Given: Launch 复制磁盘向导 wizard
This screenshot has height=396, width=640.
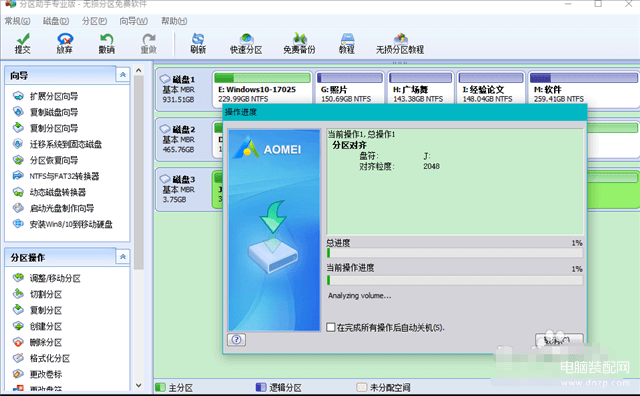Looking at the screenshot, I should point(45,112).
